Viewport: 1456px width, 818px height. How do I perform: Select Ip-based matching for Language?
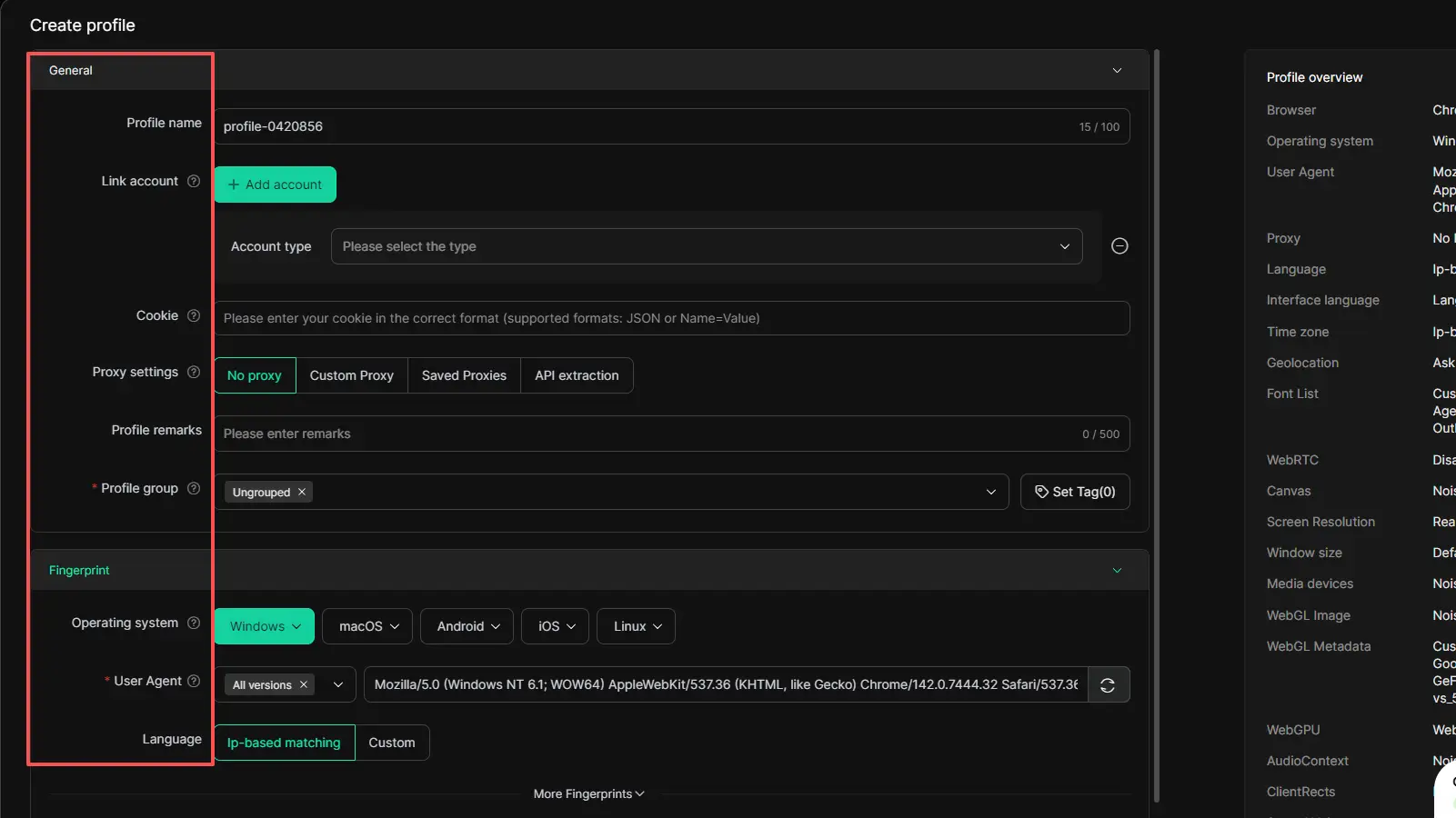pyautogui.click(x=284, y=743)
